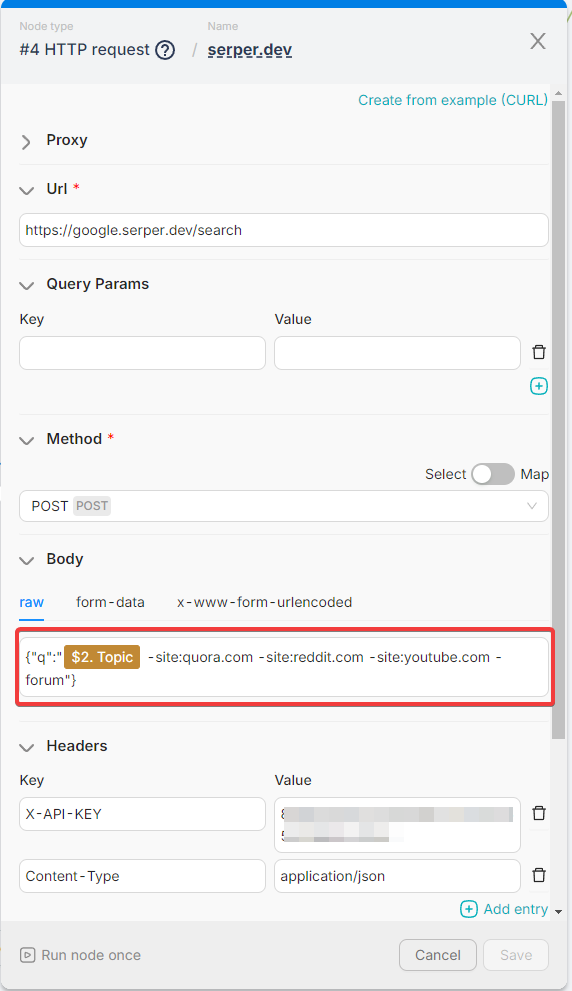Image resolution: width=572 pixels, height=991 pixels.
Task: Collapse the Headers section
Action: tap(27, 748)
